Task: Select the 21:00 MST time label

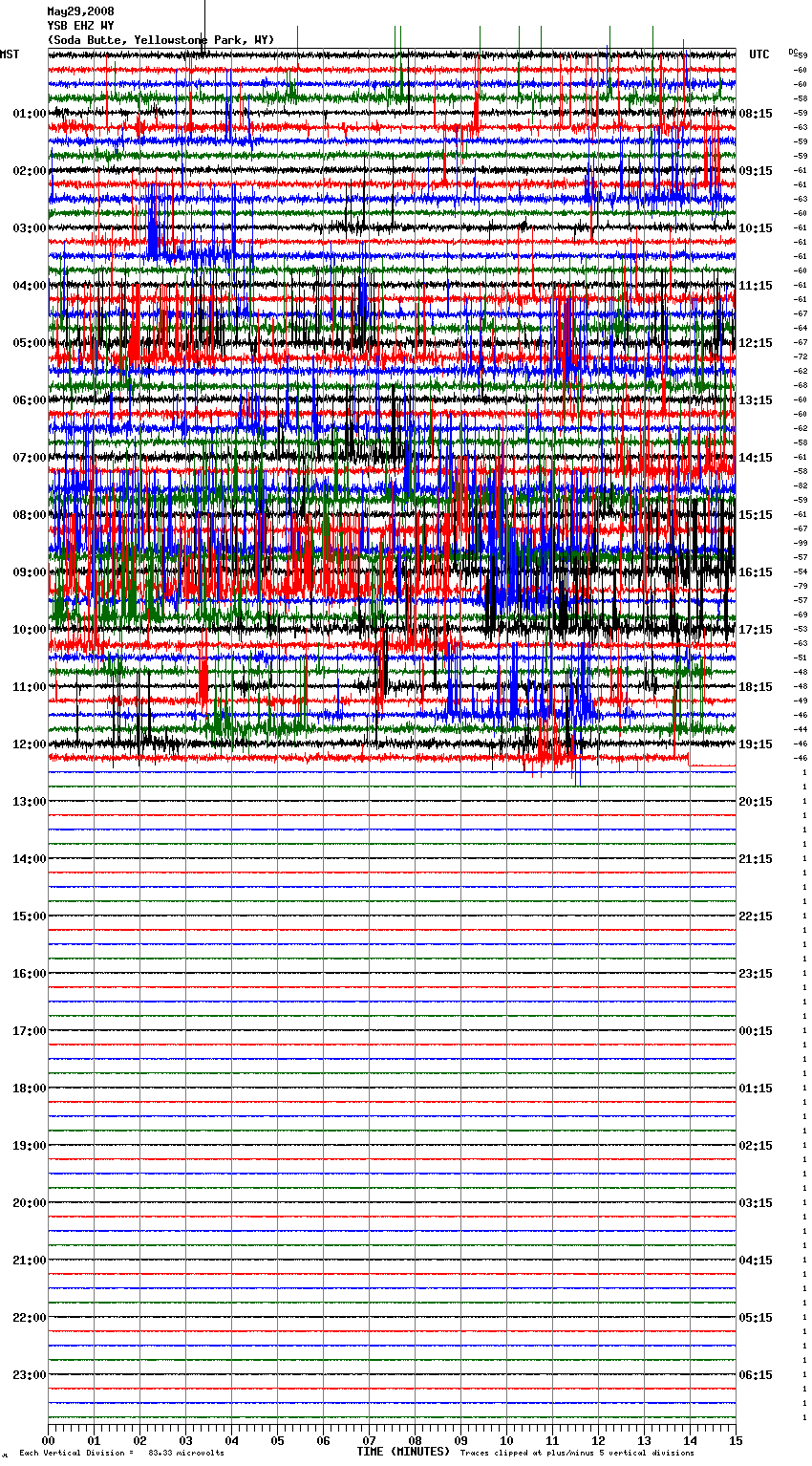Action: pos(30,1261)
